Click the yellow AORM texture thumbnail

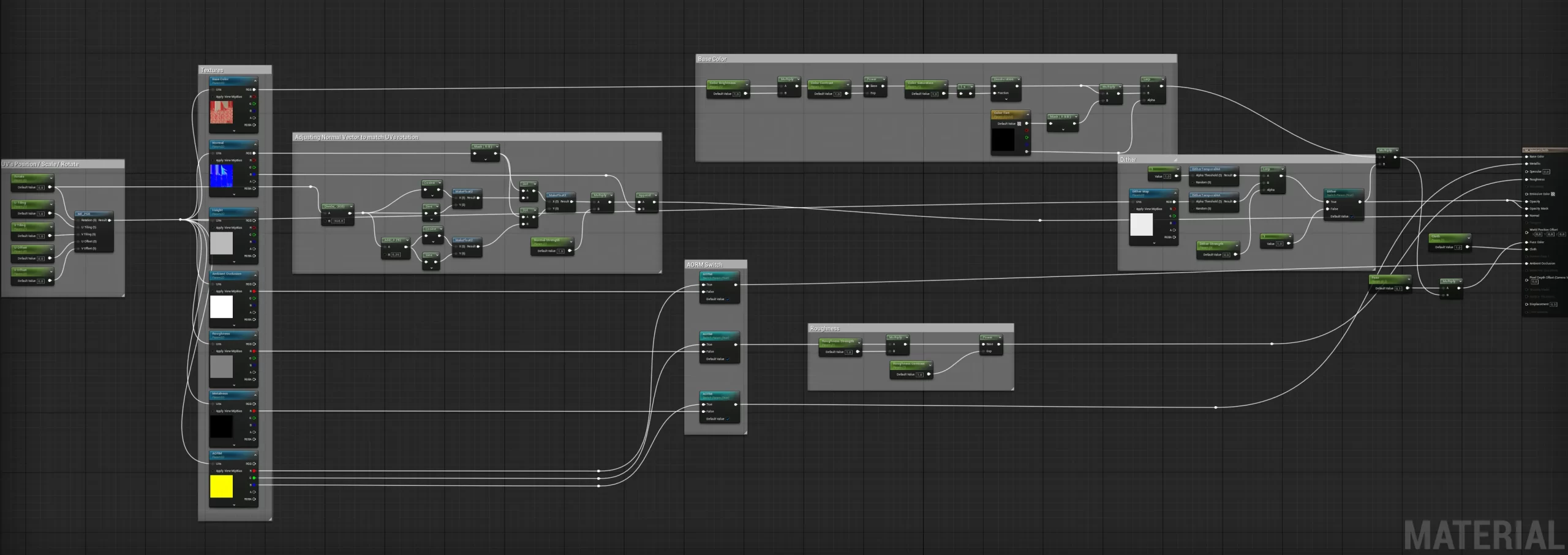click(x=222, y=486)
